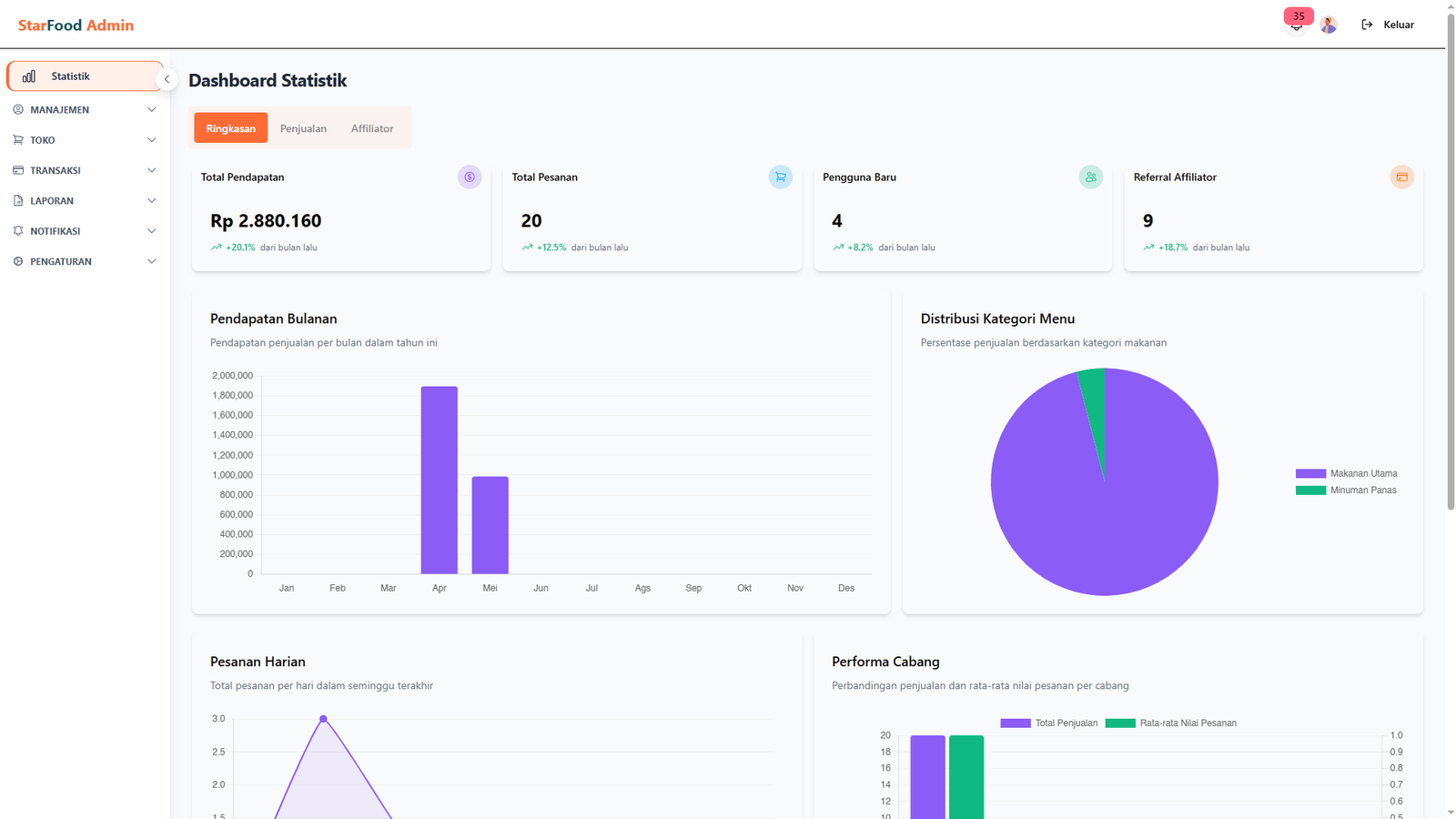The width and height of the screenshot is (1456, 819).
Task: Click the notification bell icon
Action: (x=1296, y=25)
